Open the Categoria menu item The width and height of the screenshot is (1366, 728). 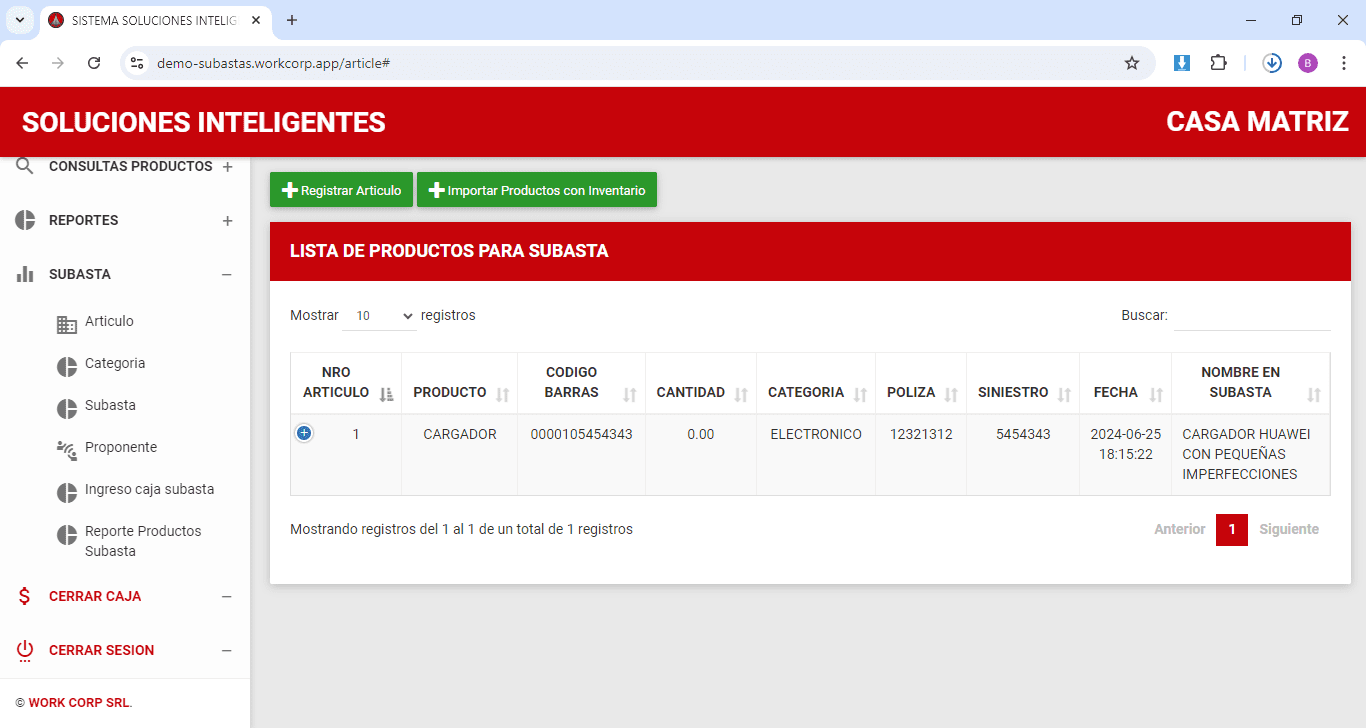click(x=115, y=363)
